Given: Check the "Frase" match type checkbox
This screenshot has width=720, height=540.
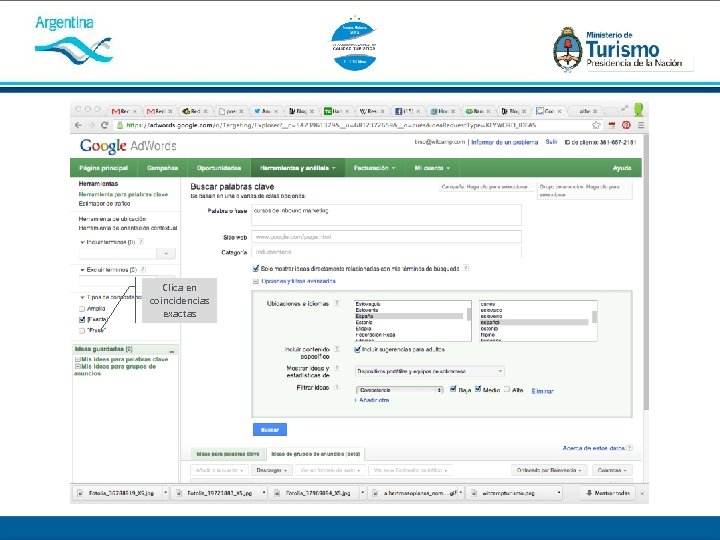Looking at the screenshot, I should pos(82,330).
